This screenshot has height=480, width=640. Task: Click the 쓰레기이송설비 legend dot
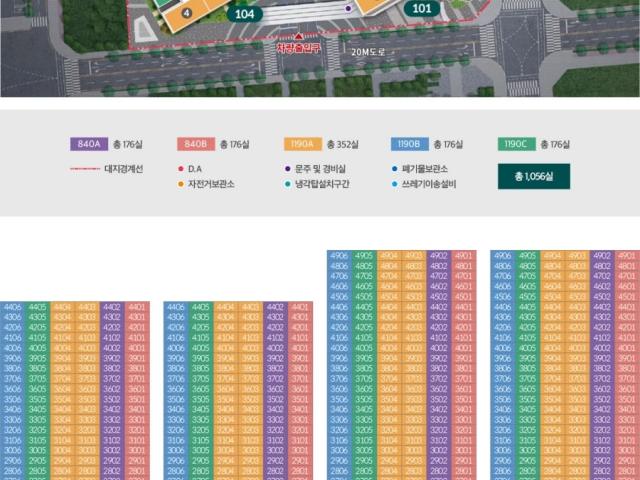pyautogui.click(x=394, y=184)
